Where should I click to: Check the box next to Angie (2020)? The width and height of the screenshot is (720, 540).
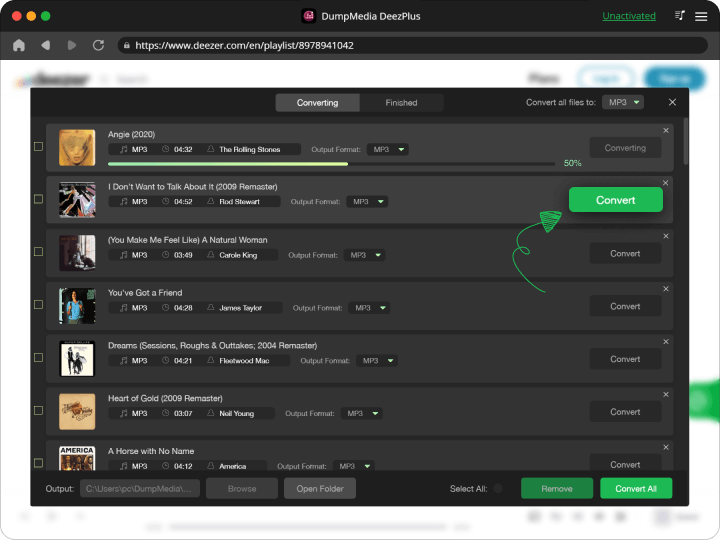39,147
